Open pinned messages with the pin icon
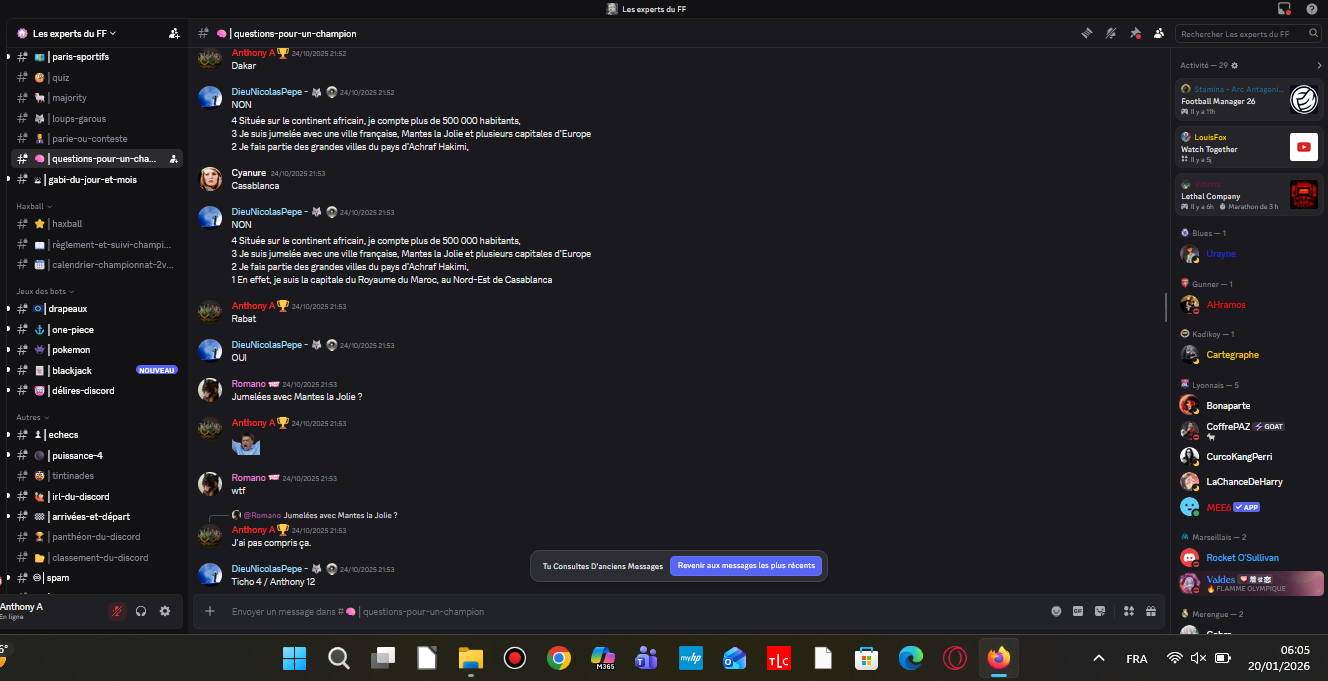This screenshot has height=681, width=1328. click(1134, 33)
